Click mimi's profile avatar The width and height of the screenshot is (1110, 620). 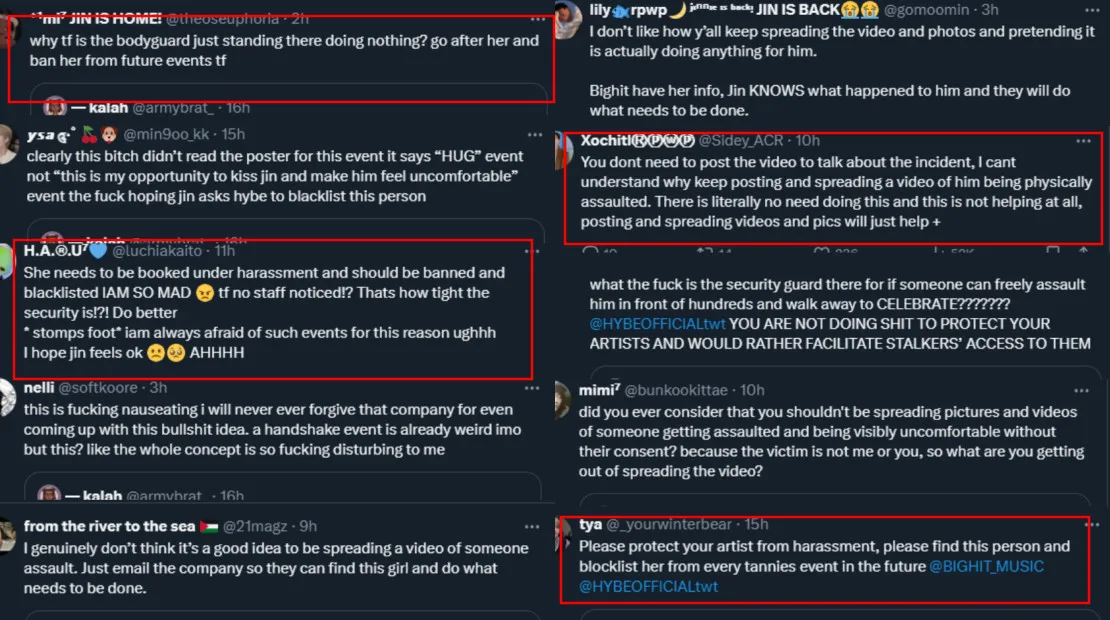tap(563, 399)
